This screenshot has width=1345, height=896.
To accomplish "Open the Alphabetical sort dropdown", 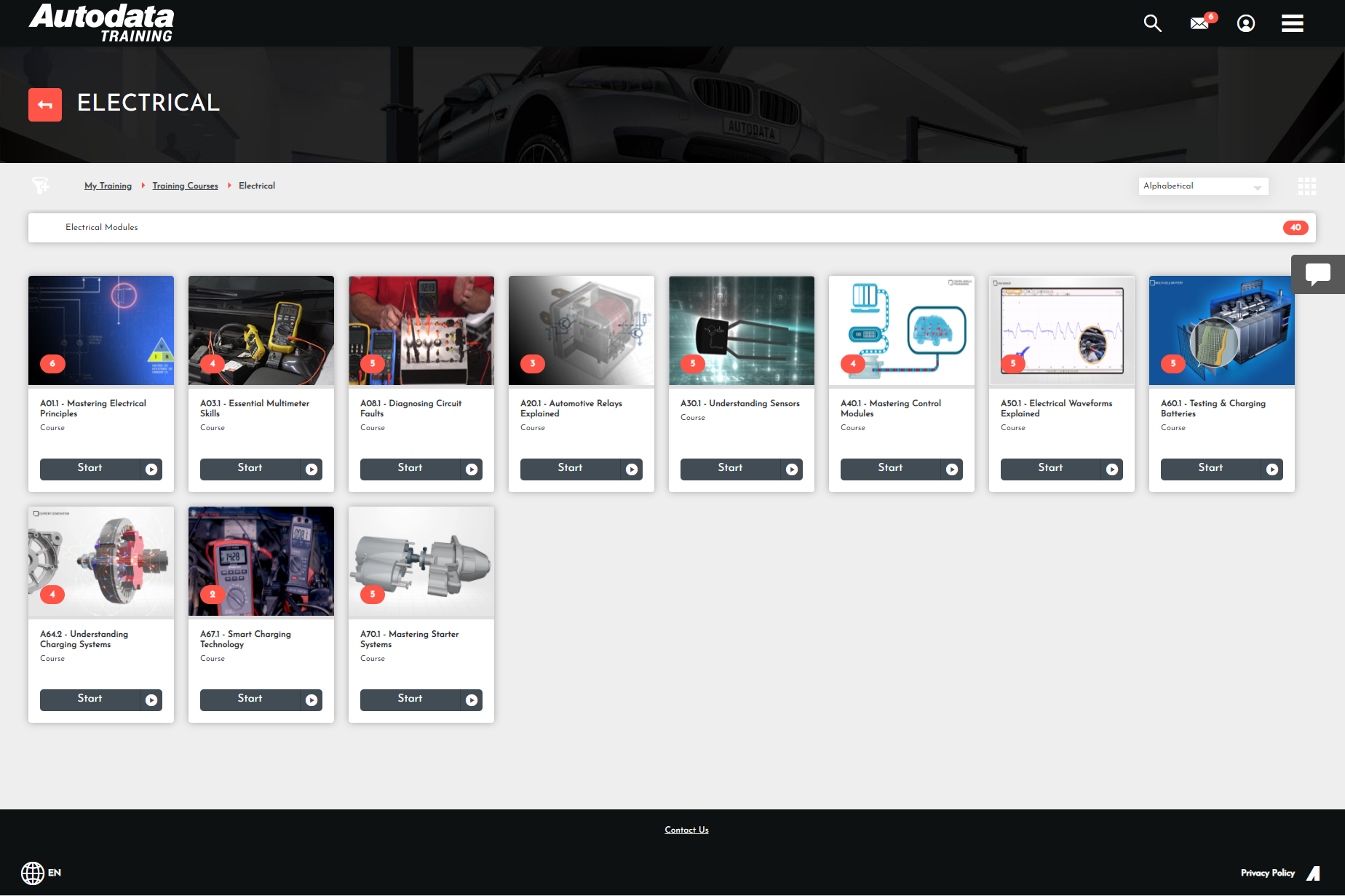I will point(1203,186).
